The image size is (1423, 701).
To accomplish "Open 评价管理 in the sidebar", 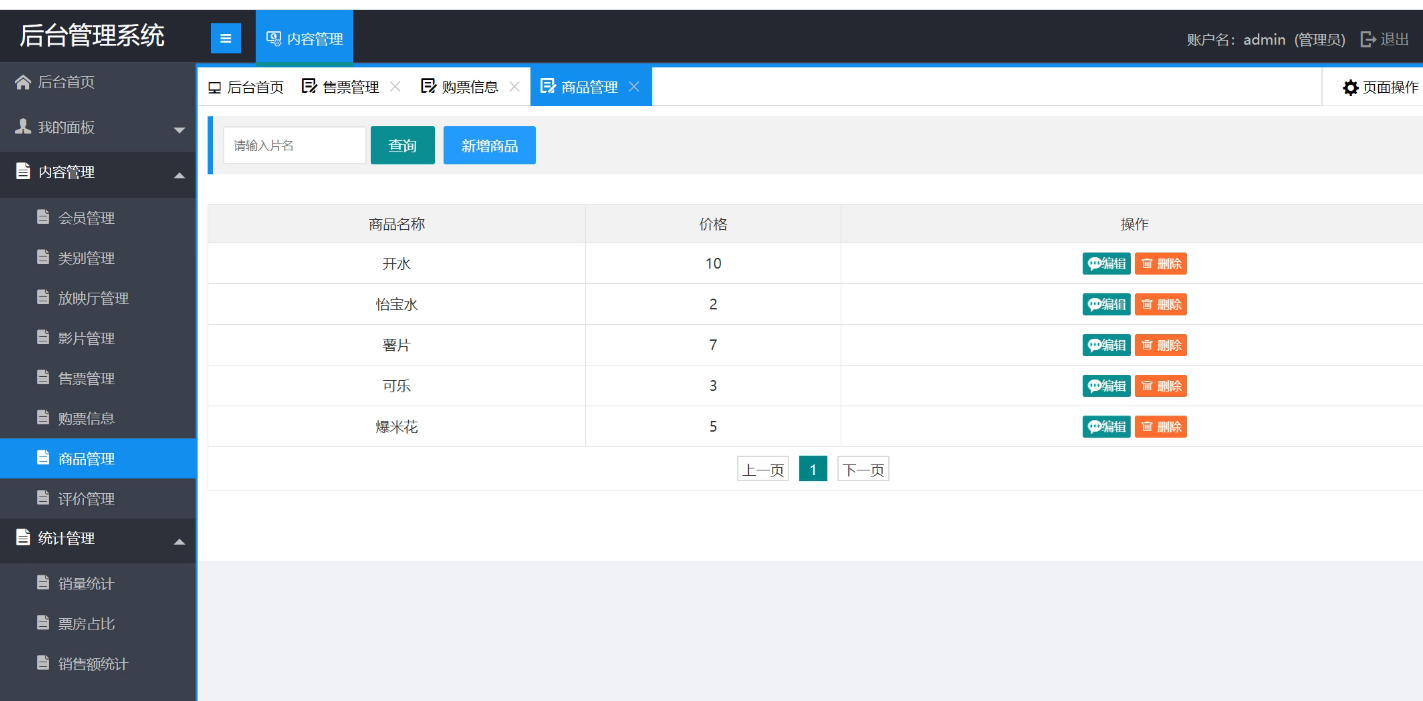I will point(98,498).
